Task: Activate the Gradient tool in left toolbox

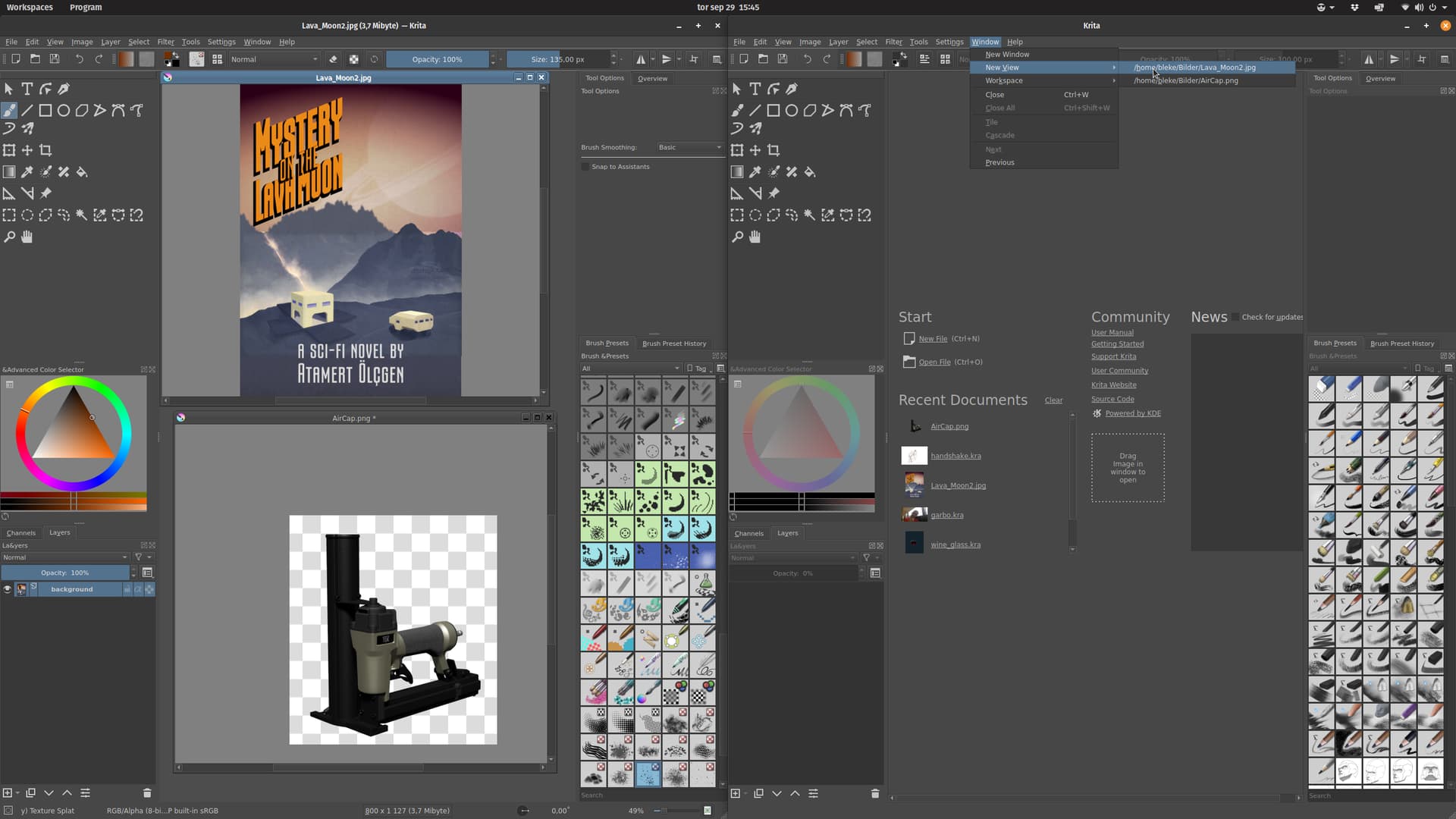Action: (x=9, y=172)
